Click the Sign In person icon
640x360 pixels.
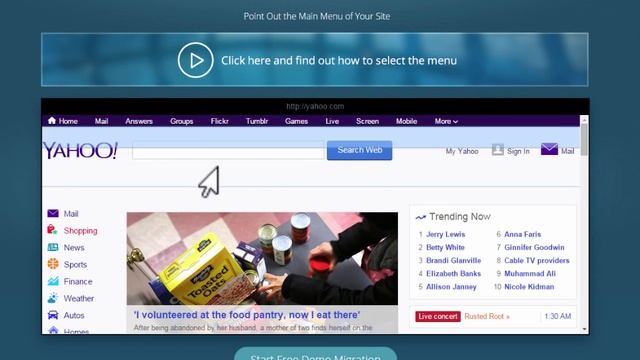pyautogui.click(x=498, y=150)
